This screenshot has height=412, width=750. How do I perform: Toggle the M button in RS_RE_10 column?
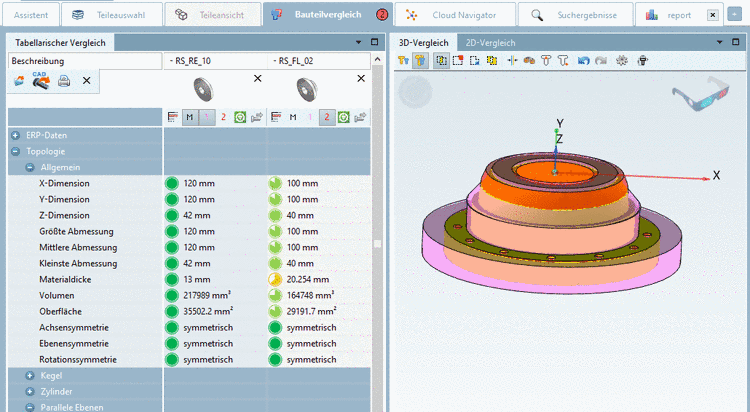pos(189,117)
